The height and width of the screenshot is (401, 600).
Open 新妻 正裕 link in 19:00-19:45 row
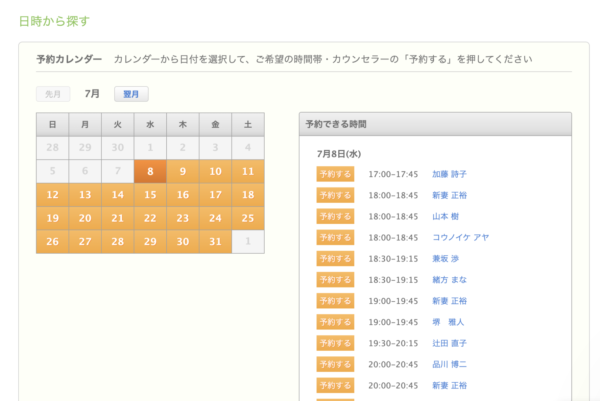(450, 301)
